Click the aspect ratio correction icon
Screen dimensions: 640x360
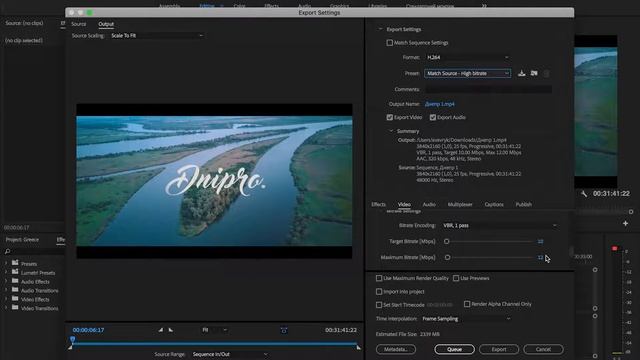pos(284,330)
